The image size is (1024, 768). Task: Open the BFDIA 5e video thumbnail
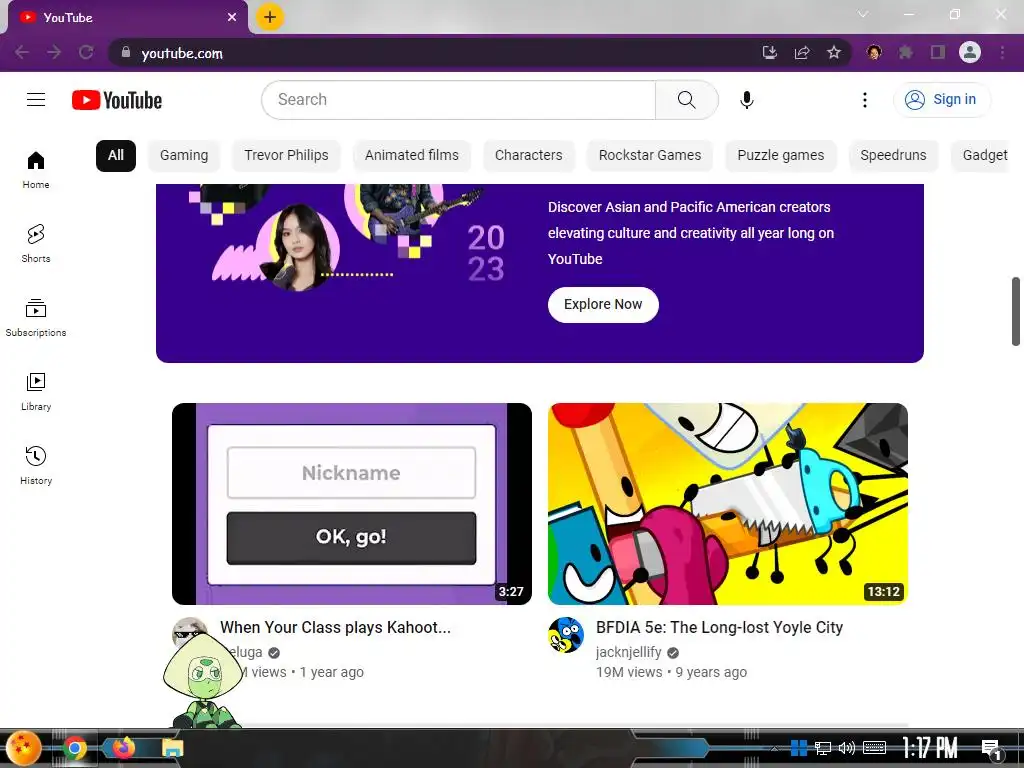(x=728, y=504)
